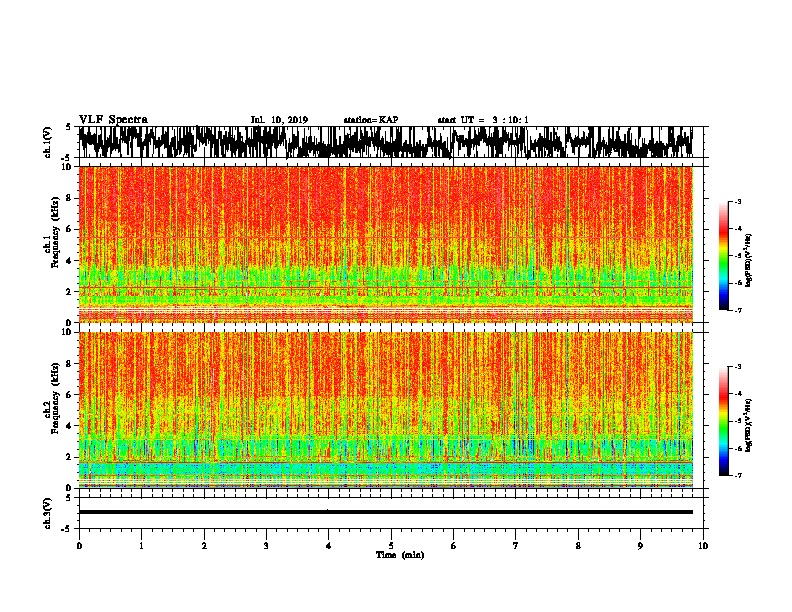
Task: Click time axis tick label "10" at the end
Action: [x=703, y=546]
